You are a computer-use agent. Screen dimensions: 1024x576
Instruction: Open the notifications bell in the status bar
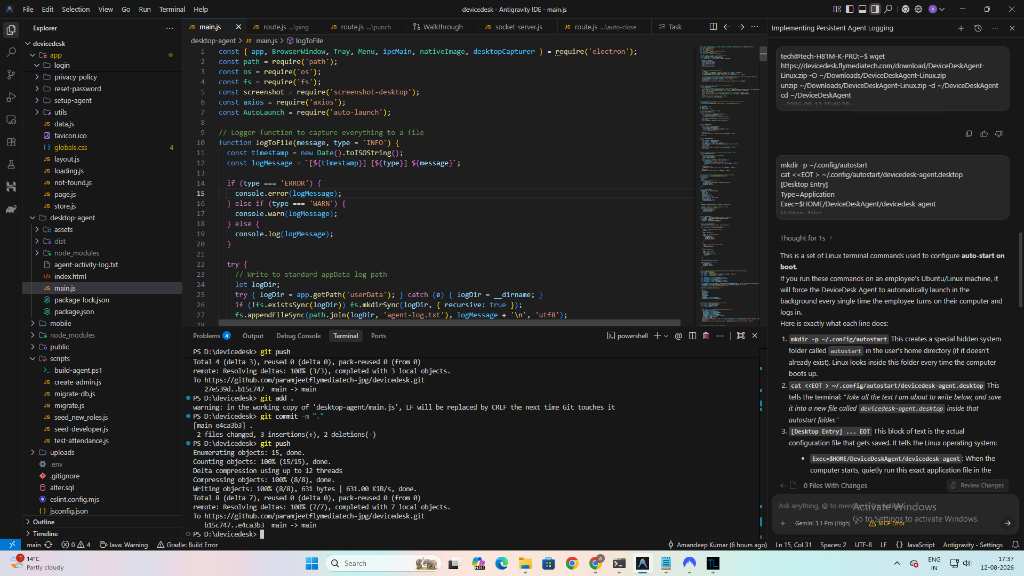pos(1015,545)
